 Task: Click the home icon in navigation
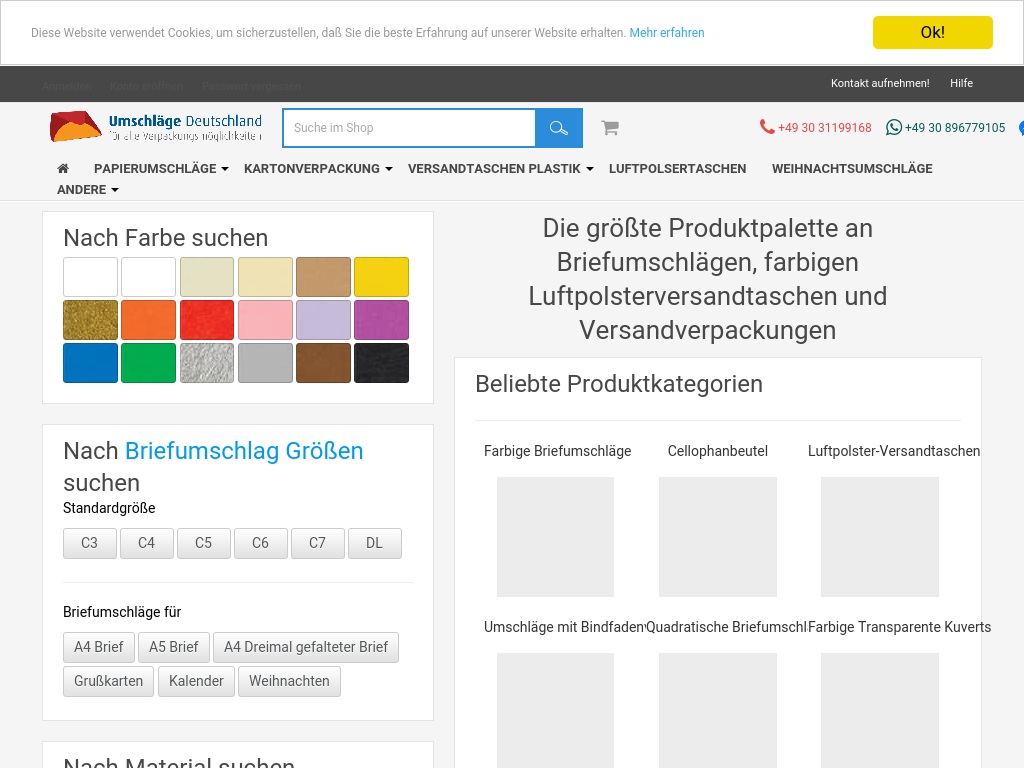pos(63,169)
